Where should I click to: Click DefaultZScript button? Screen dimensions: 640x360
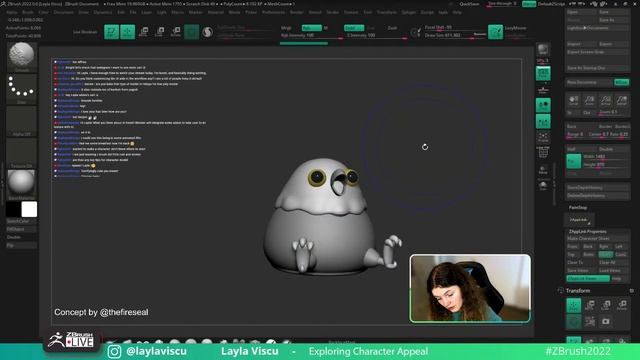click(x=551, y=4)
